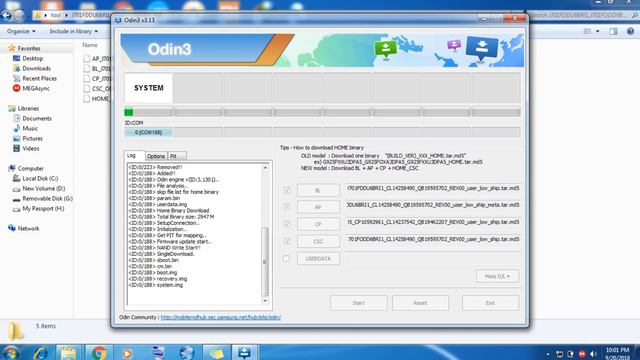
Task: Select the CSC_ file in Explorer list
Action: (x=97, y=88)
